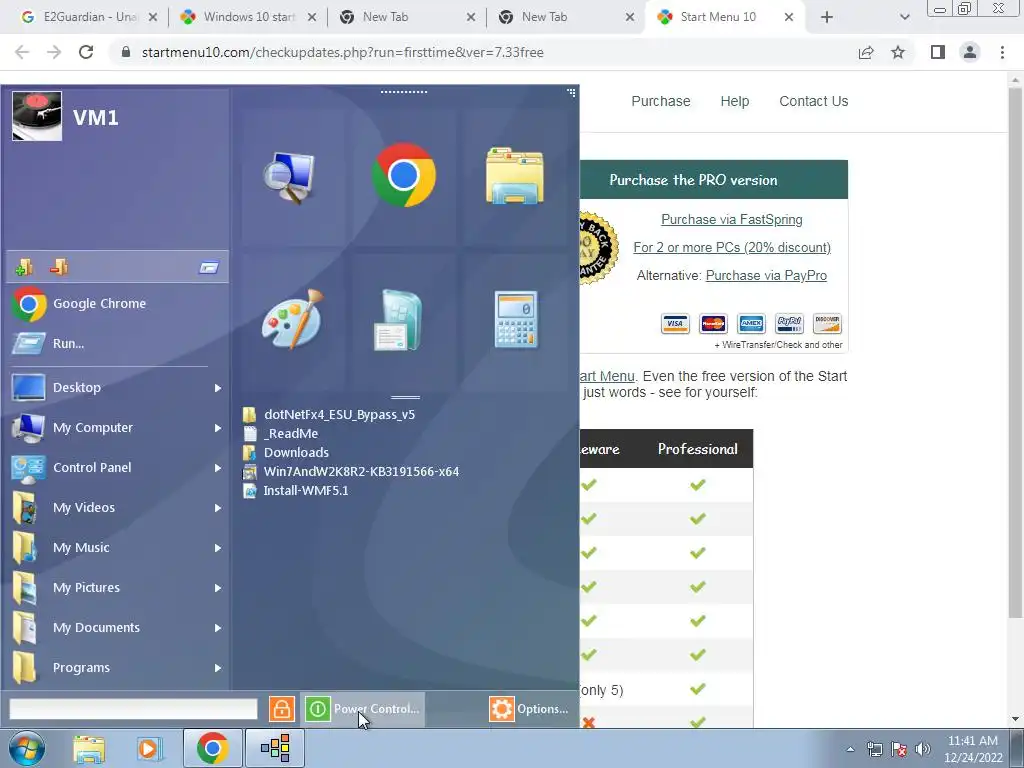Reload the page in Chrome
The height and width of the screenshot is (768, 1024).
(x=86, y=52)
